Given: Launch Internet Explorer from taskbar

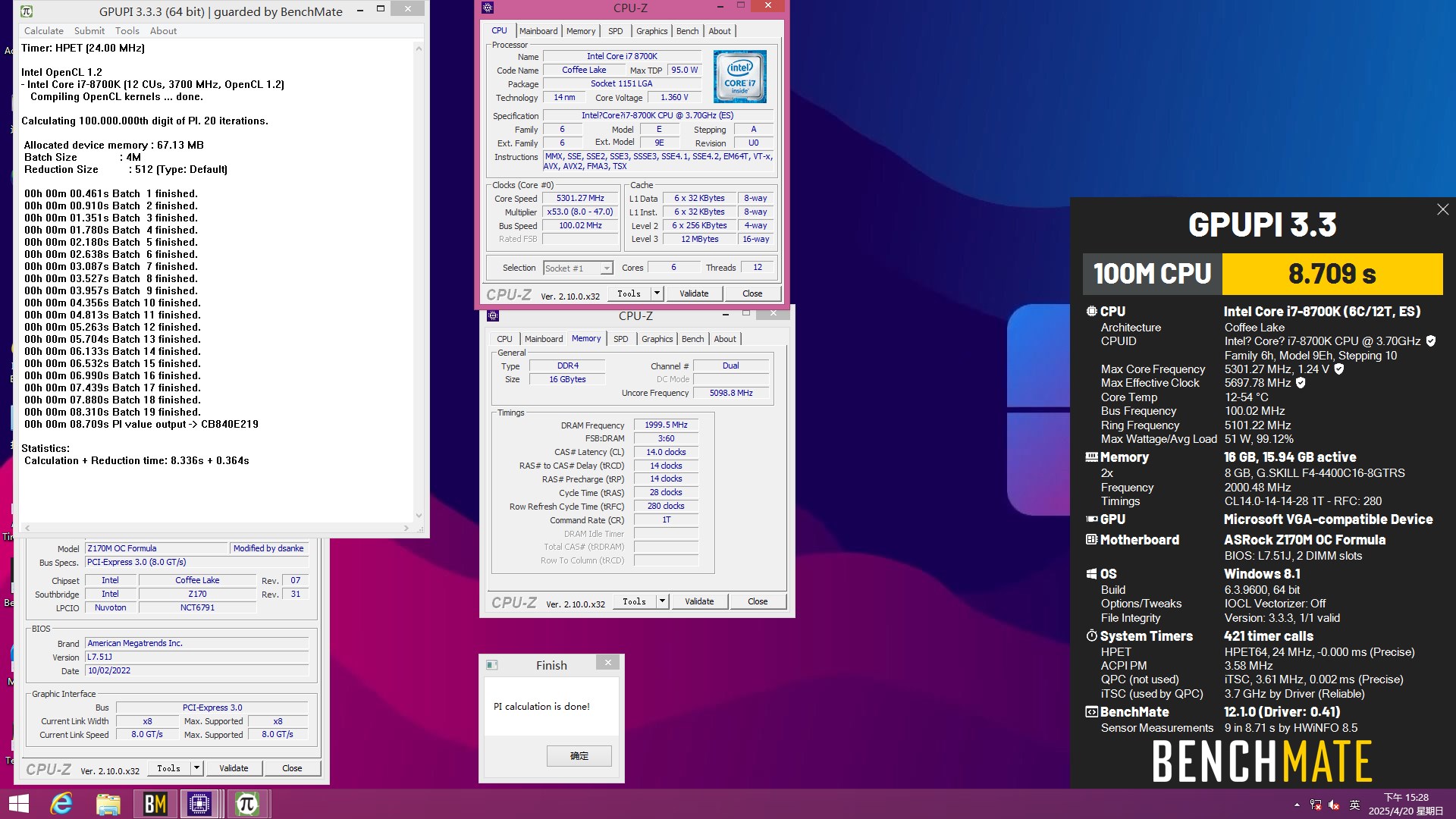Looking at the screenshot, I should click(61, 804).
